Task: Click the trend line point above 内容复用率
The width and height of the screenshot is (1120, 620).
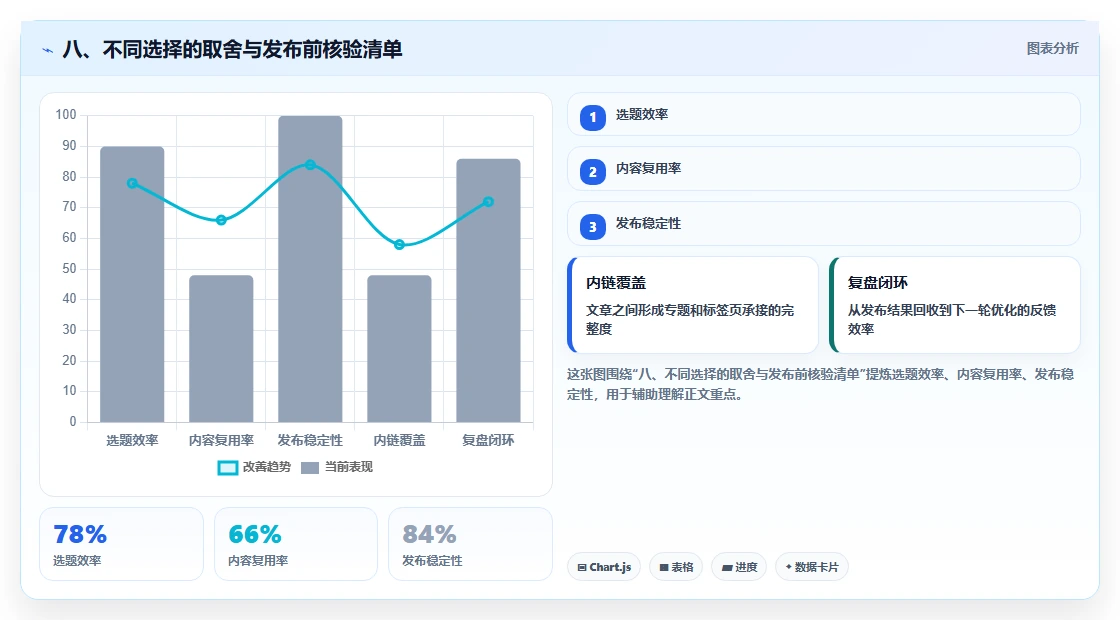Action: pos(221,220)
